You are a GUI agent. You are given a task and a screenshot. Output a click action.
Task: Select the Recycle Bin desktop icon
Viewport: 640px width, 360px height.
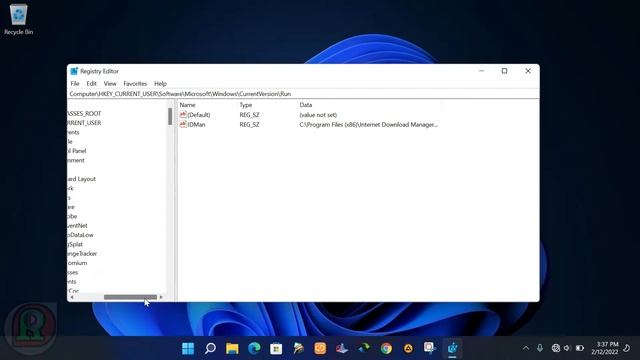(x=18, y=19)
